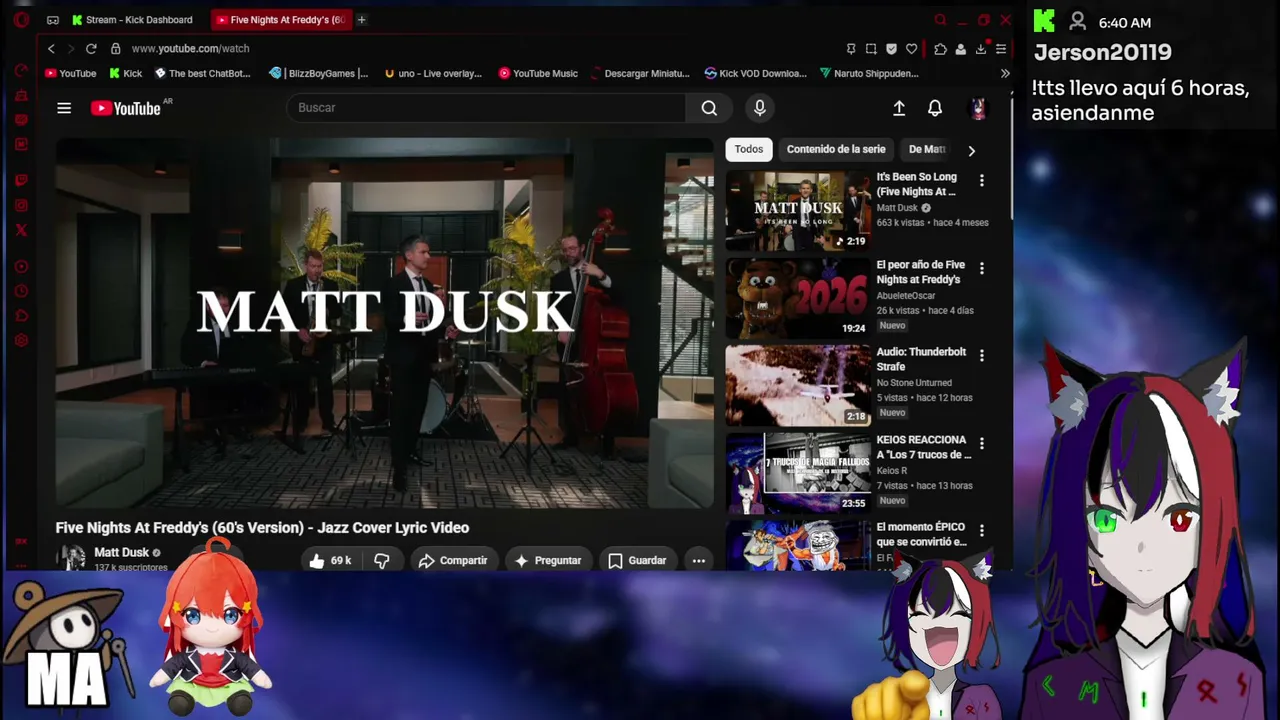Open the YouTube upload/create icon
The width and height of the screenshot is (1280, 720).
899,108
